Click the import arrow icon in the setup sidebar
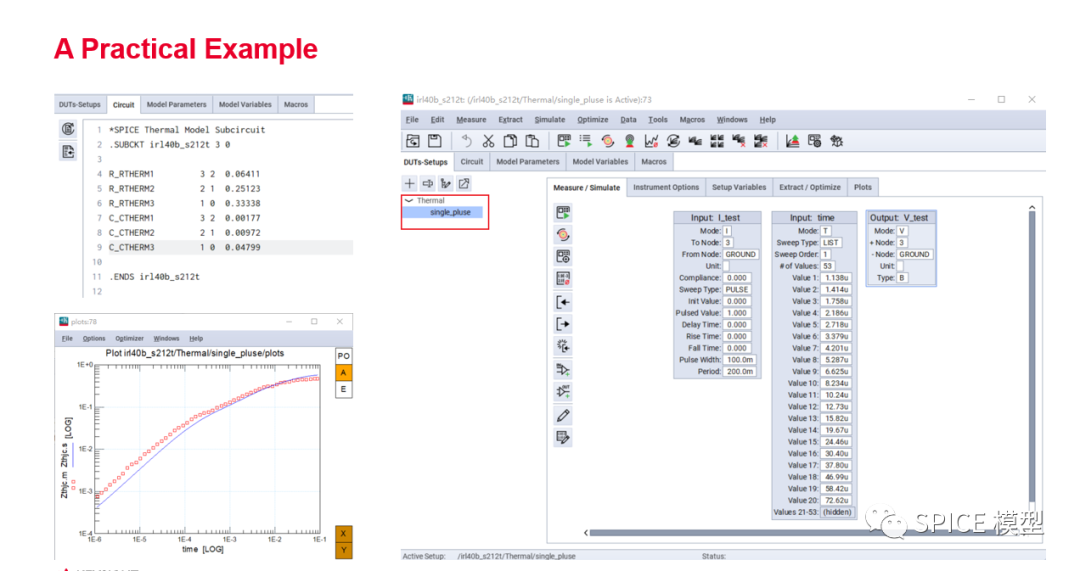The width and height of the screenshot is (1080, 571). coord(563,302)
